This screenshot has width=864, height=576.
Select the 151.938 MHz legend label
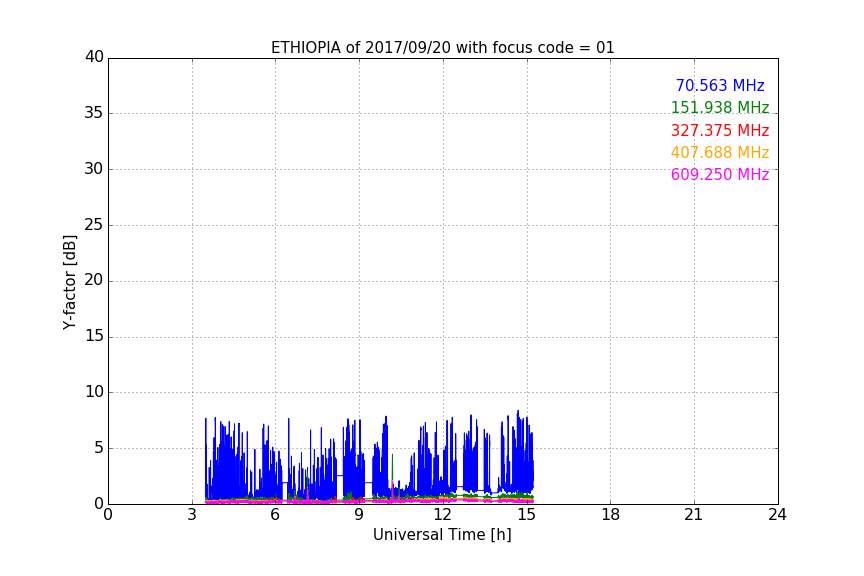[720, 107]
